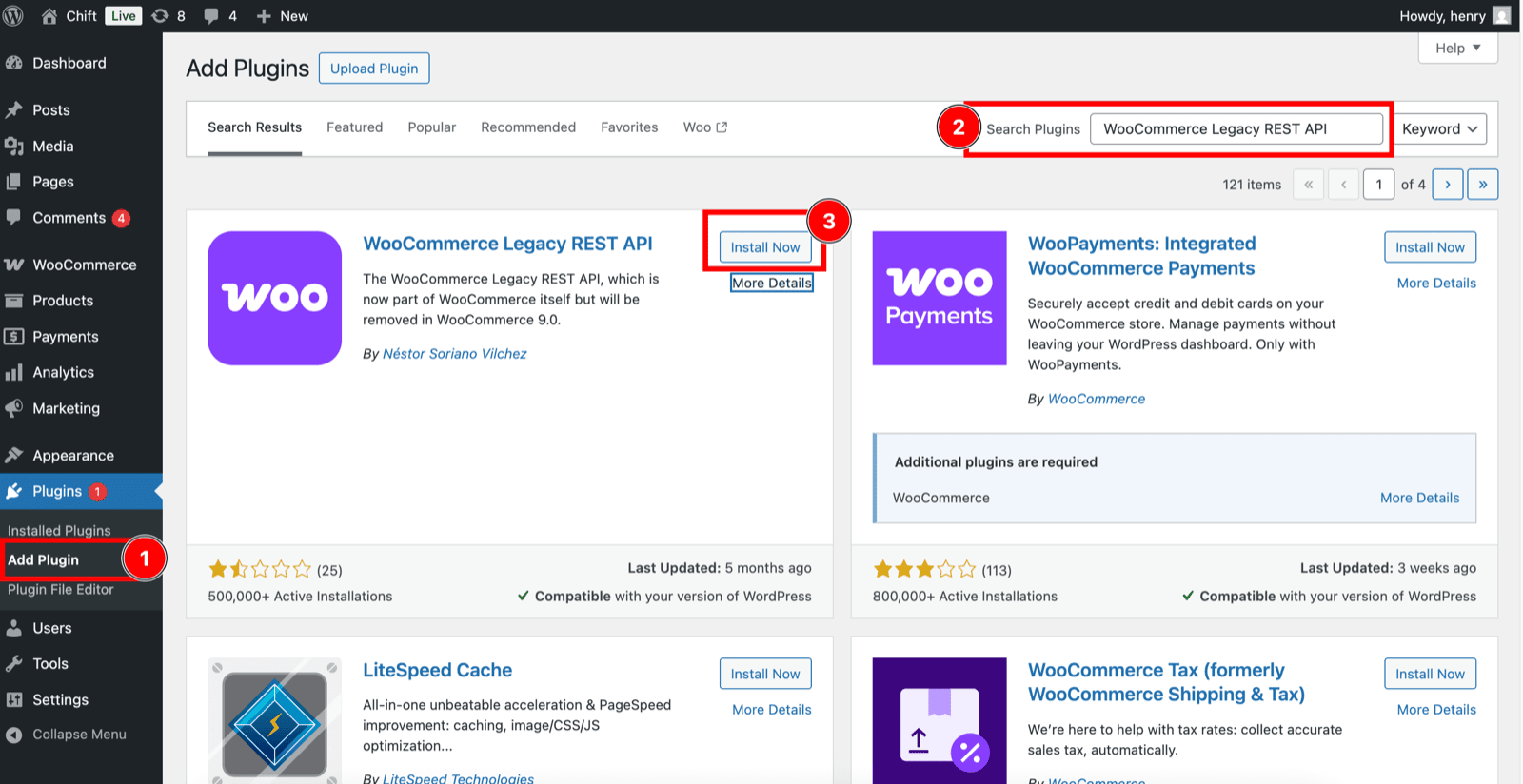Open the WooCommerce Tax title link
1523x784 pixels.
[x=1166, y=682]
